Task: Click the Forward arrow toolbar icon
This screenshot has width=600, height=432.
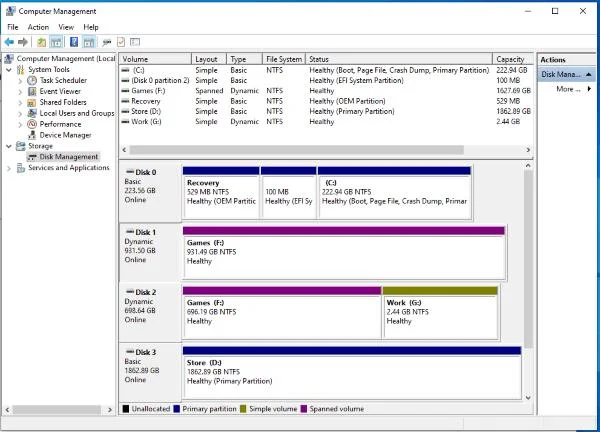Action: coord(23,42)
